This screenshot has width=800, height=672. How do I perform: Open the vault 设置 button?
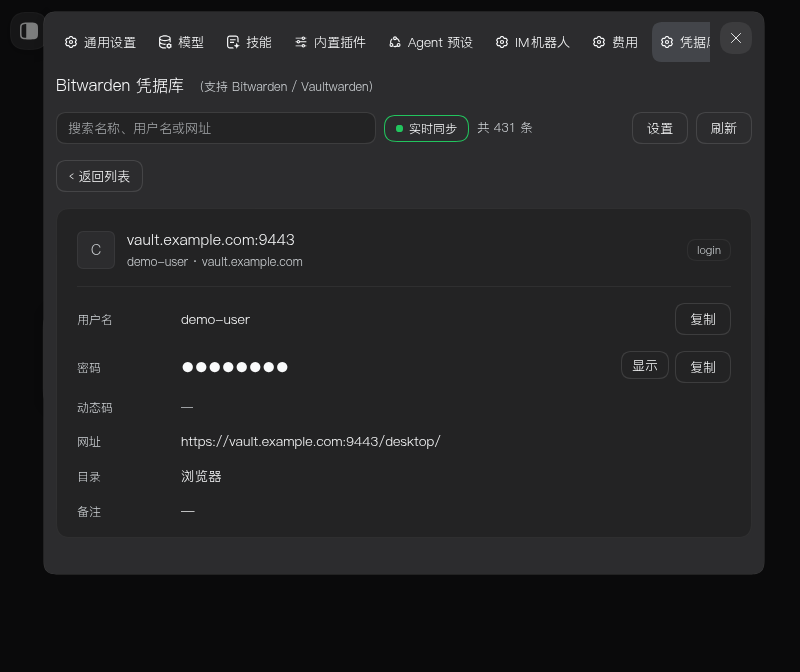[x=660, y=128]
